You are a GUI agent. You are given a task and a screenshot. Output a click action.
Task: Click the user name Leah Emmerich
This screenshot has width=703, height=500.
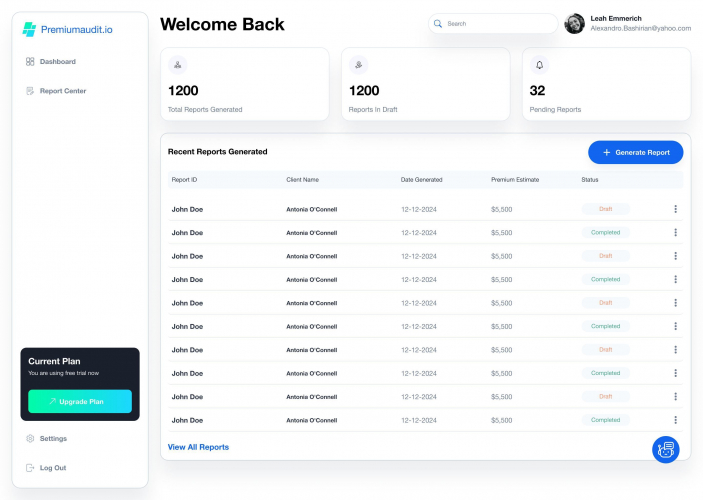click(x=616, y=18)
